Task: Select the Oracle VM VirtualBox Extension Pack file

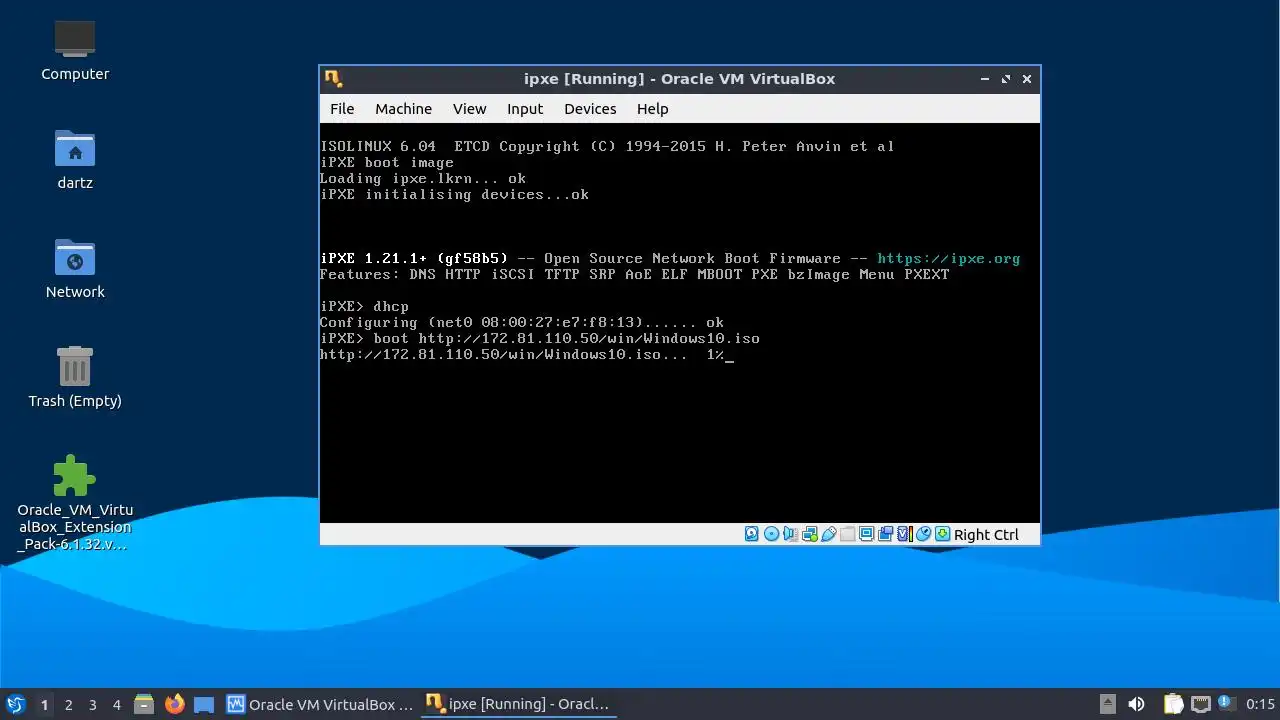Action: pyautogui.click(x=75, y=503)
